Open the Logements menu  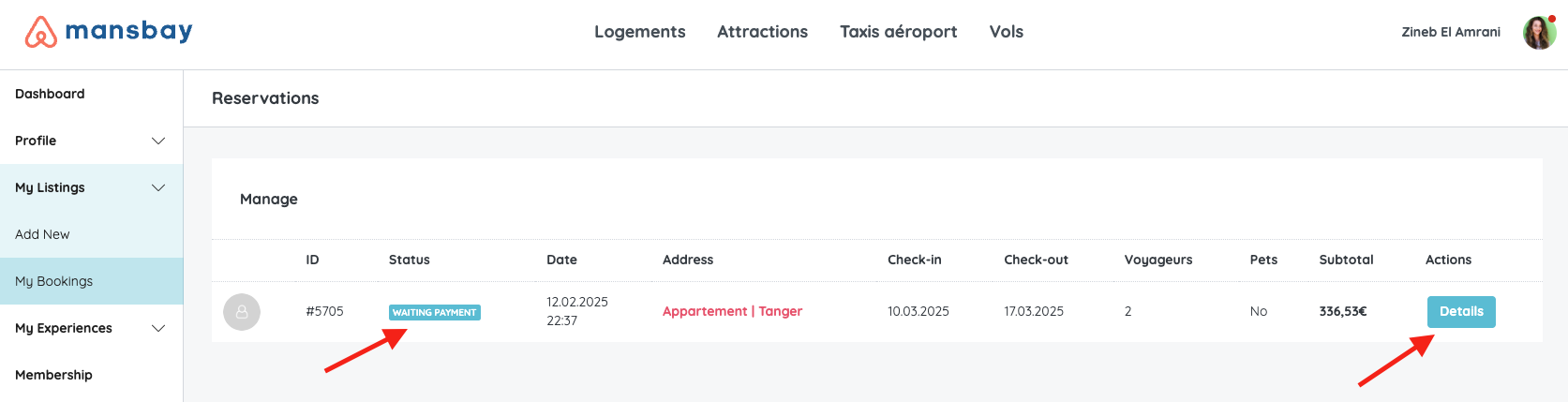[x=640, y=32]
